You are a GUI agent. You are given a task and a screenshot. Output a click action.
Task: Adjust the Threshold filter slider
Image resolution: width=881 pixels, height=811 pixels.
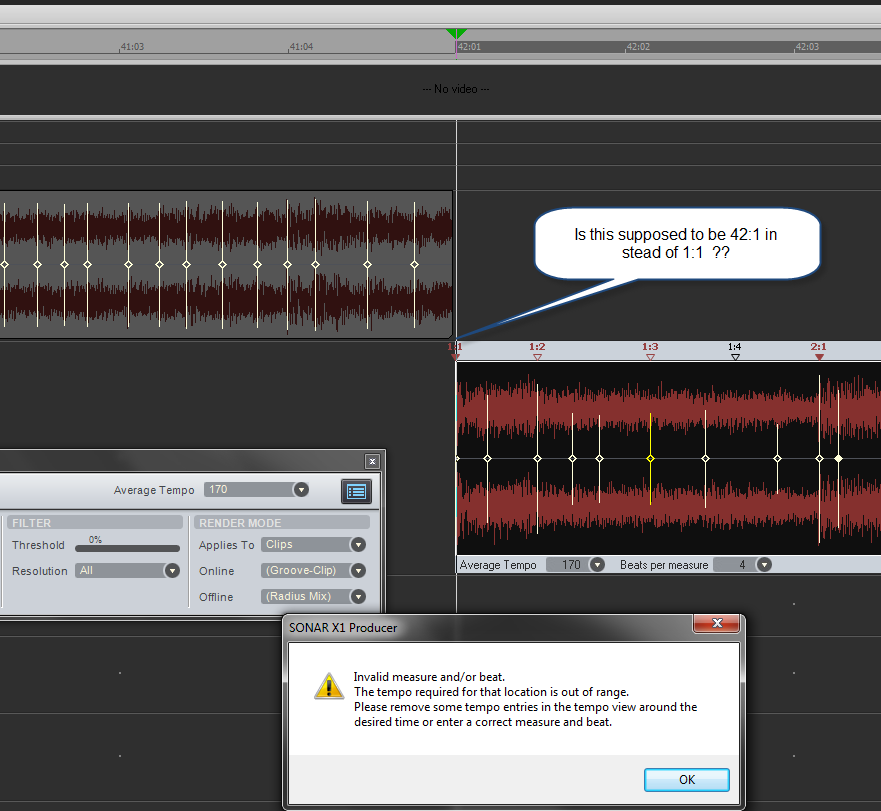tap(127, 548)
